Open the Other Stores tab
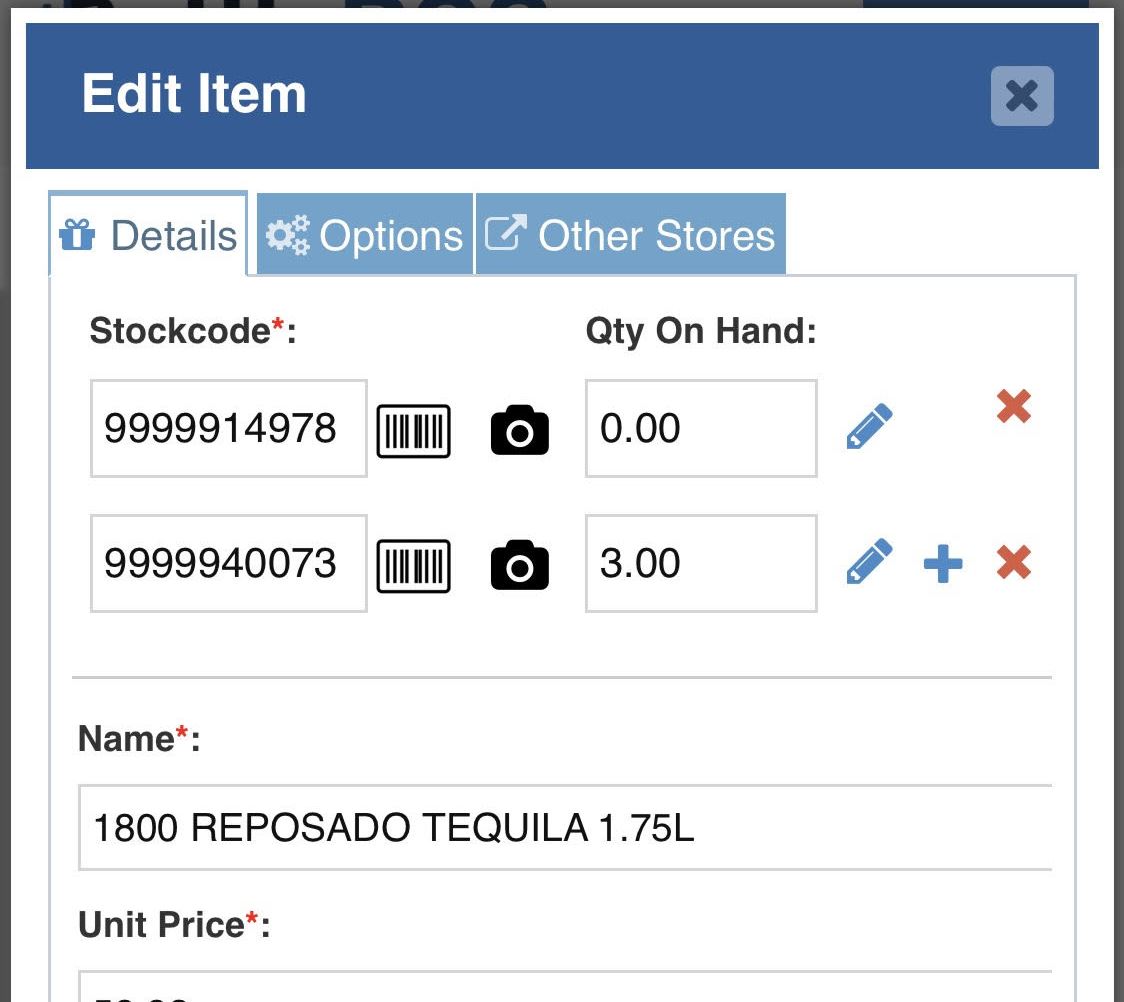1124x1002 pixels. (630, 234)
